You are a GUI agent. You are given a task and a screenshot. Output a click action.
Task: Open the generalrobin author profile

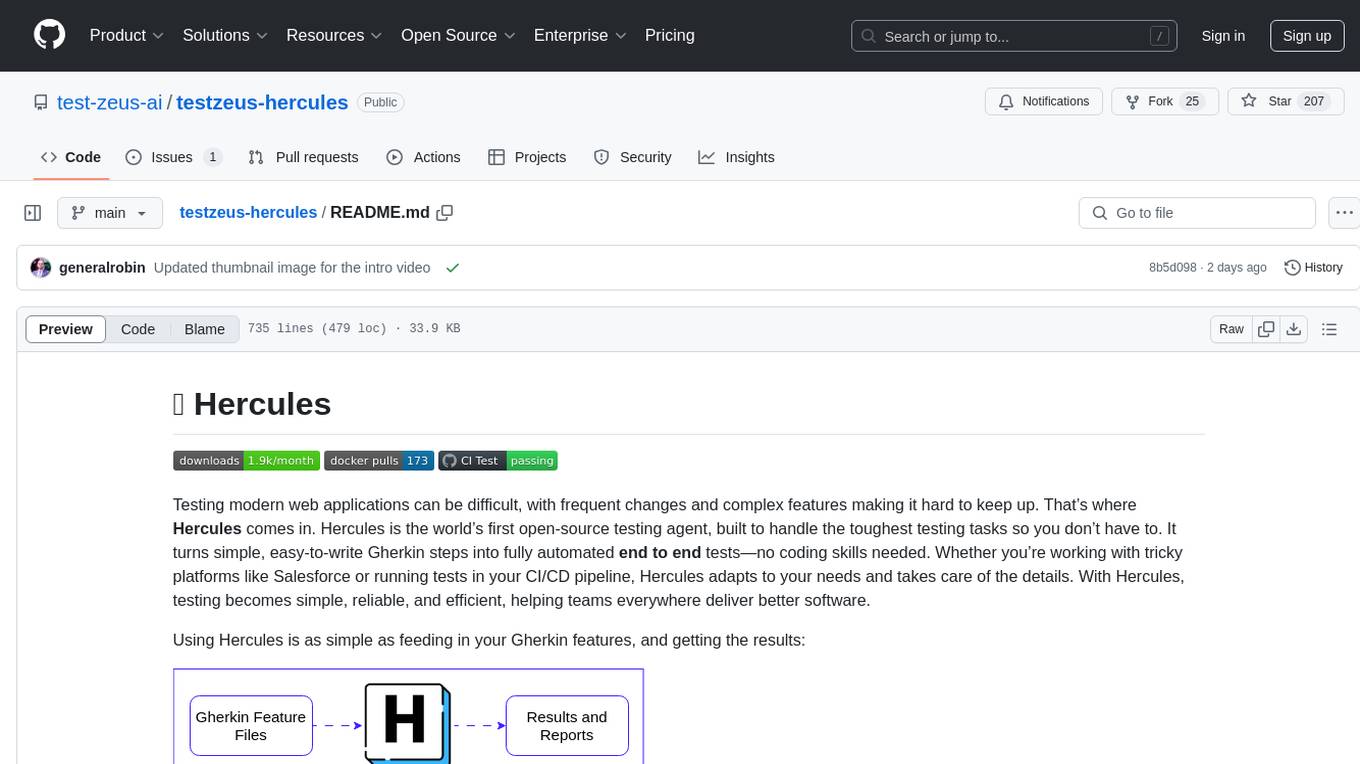point(102,268)
